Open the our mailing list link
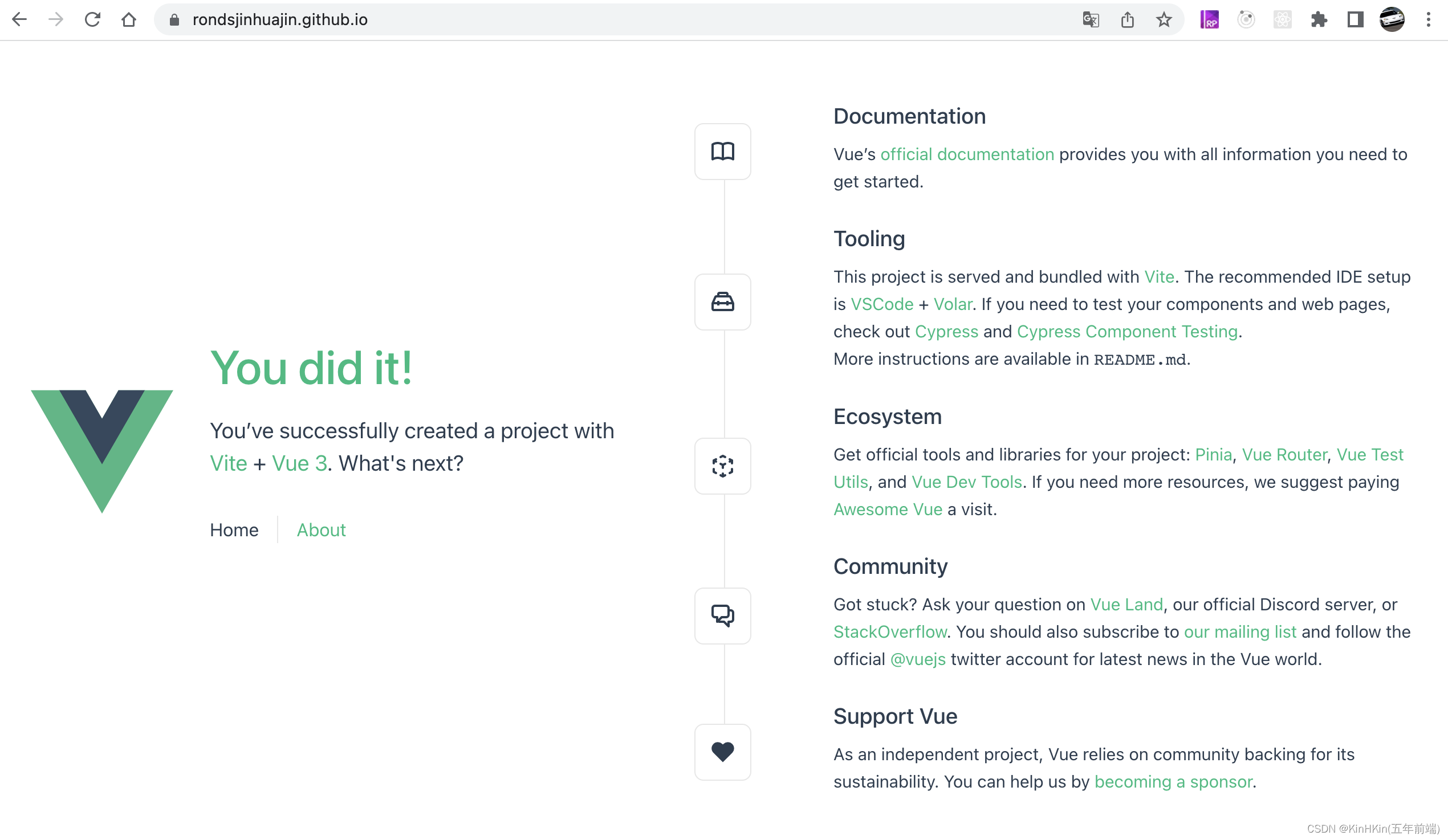This screenshot has height=840, width=1448. [1240, 632]
